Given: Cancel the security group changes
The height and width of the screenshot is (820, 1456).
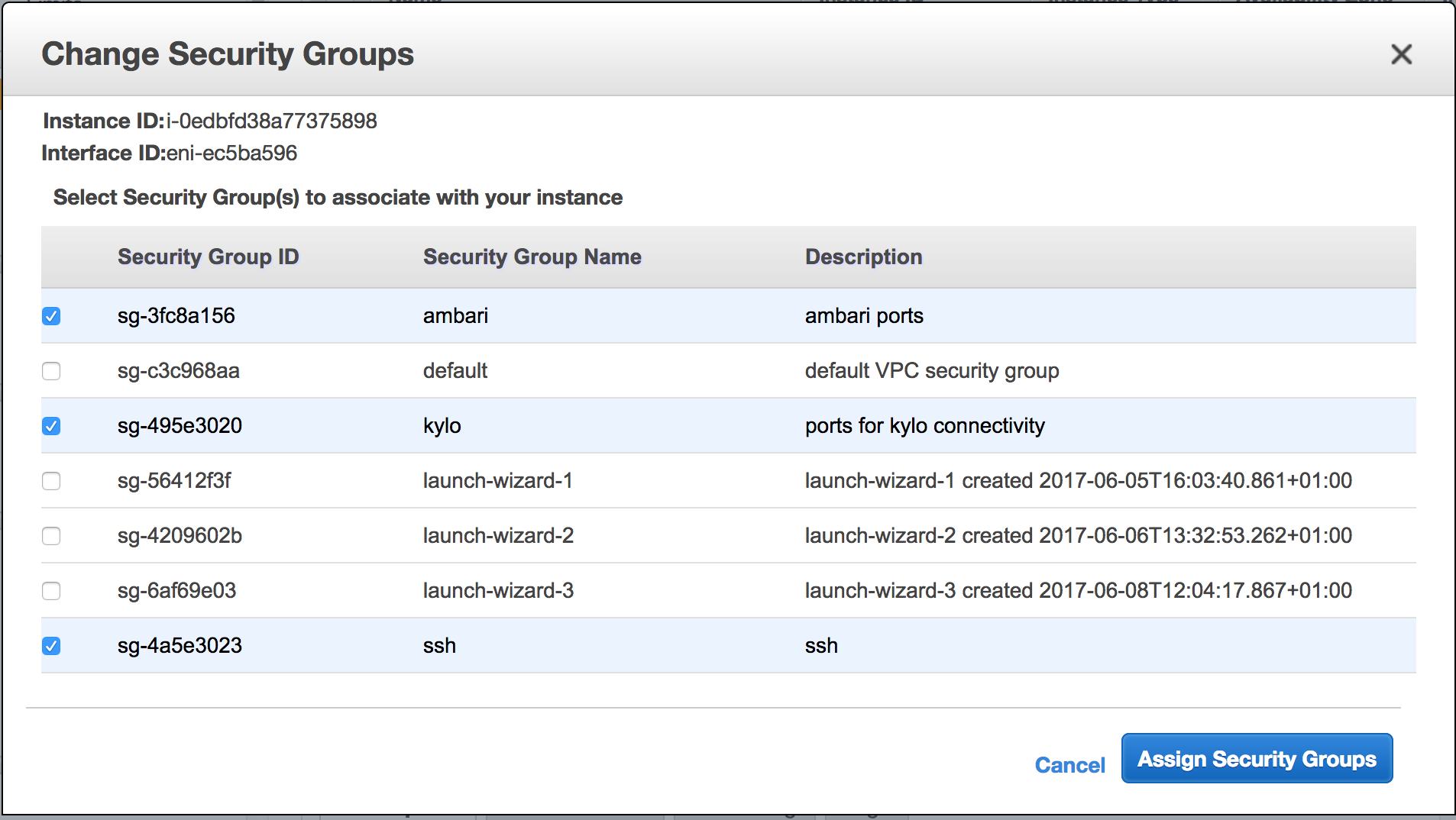Looking at the screenshot, I should click(x=1069, y=765).
